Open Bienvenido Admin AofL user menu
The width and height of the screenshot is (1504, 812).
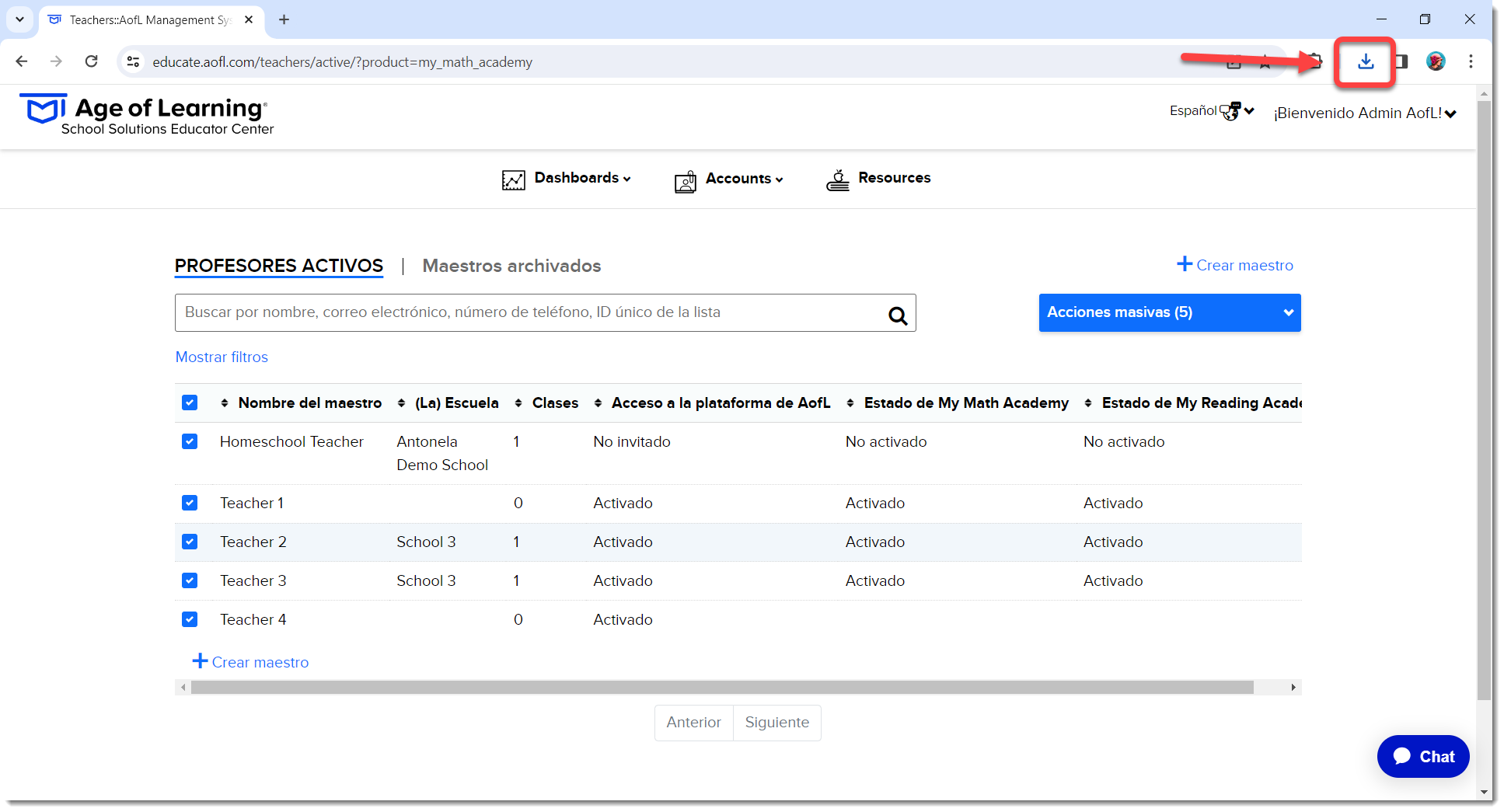(1364, 113)
